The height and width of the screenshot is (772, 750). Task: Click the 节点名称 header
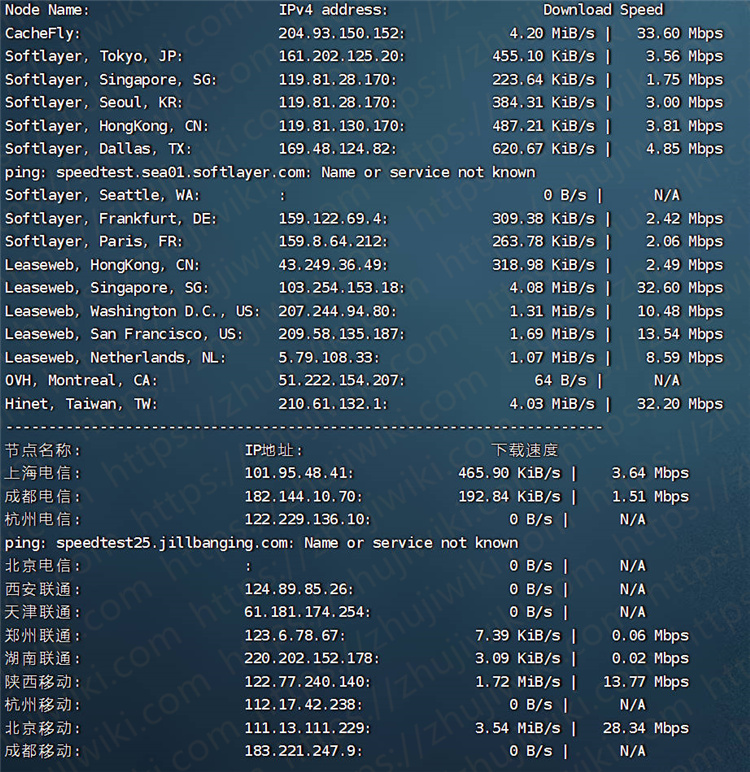tap(42, 450)
